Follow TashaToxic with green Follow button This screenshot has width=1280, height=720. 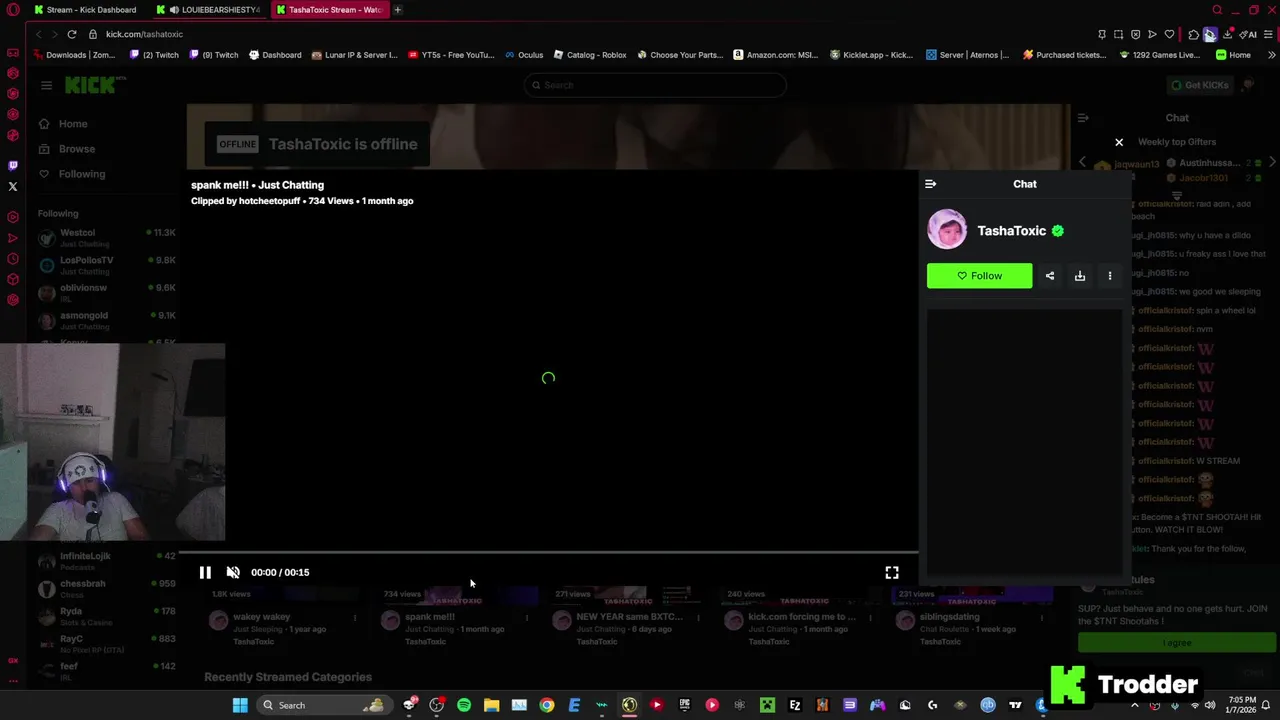click(979, 276)
